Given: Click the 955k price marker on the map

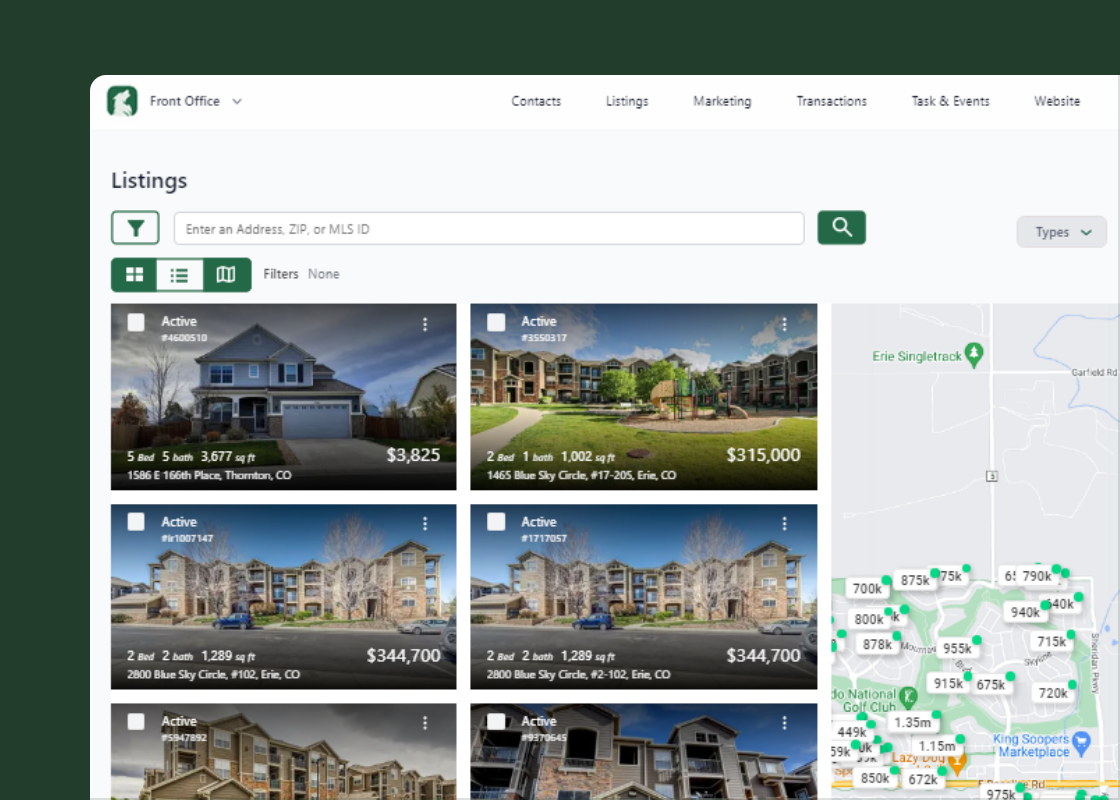Looking at the screenshot, I should tap(957, 649).
